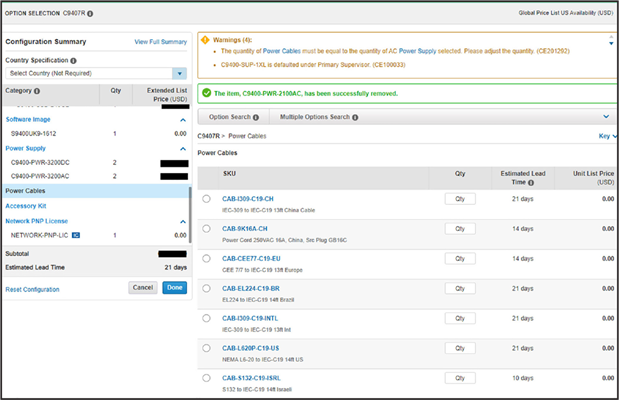619x400 pixels.
Task: Click Option Search info icon
Action: 256,117
